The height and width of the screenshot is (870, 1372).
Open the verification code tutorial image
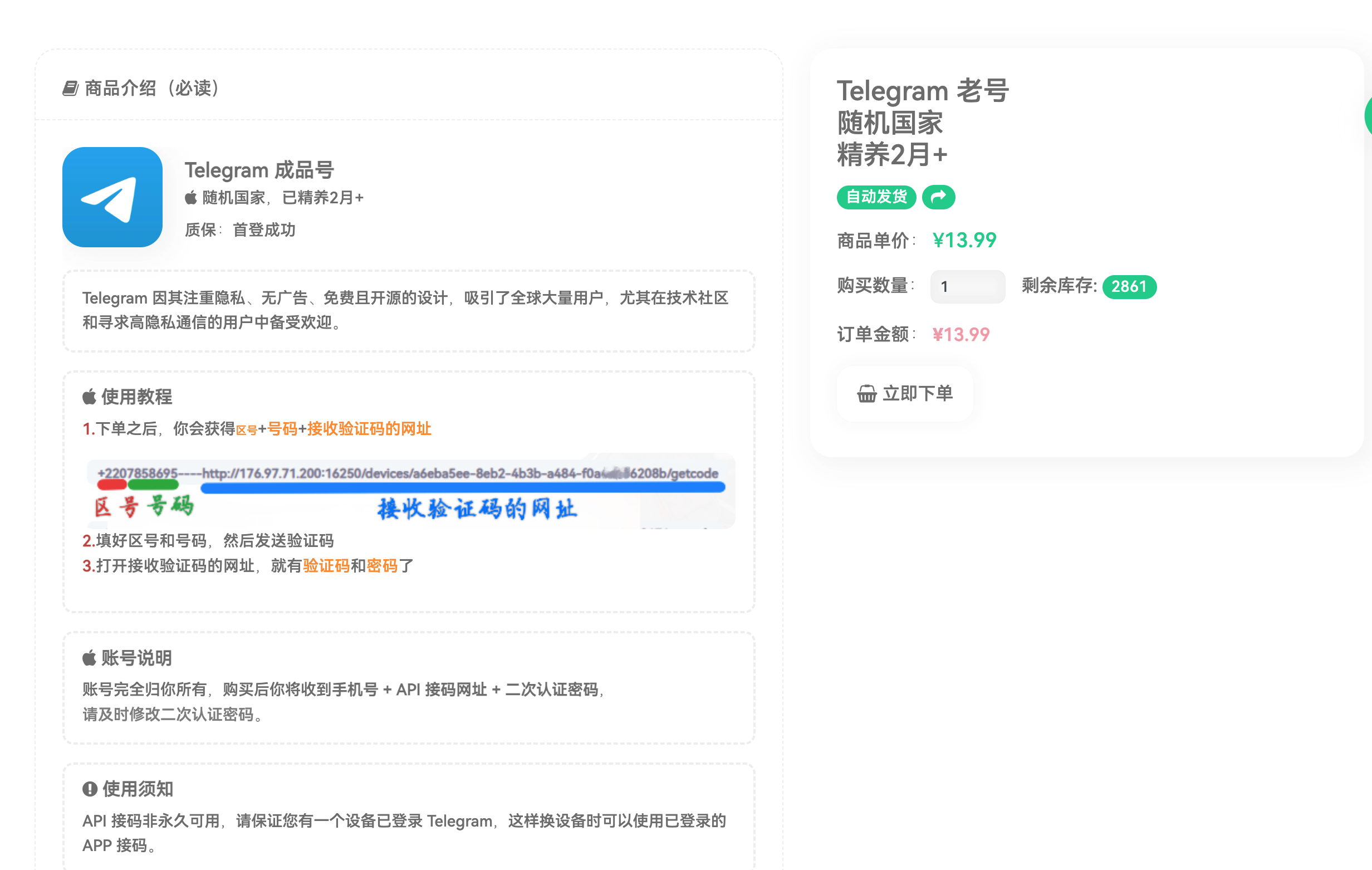click(410, 491)
